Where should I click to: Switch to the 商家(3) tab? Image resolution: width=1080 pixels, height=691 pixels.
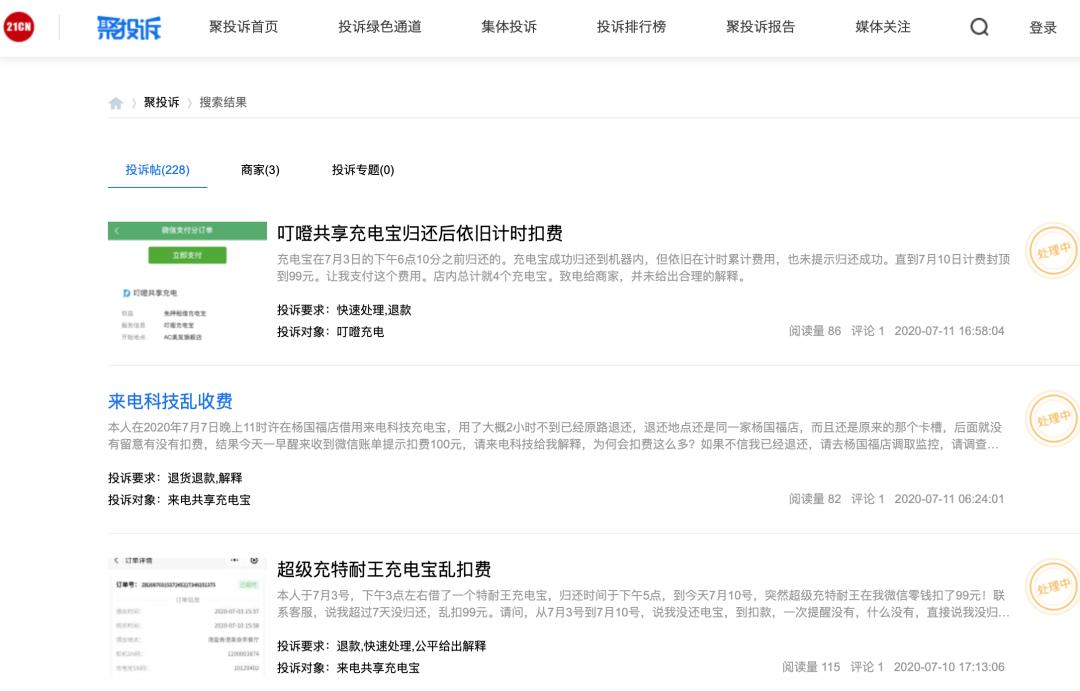tap(260, 170)
